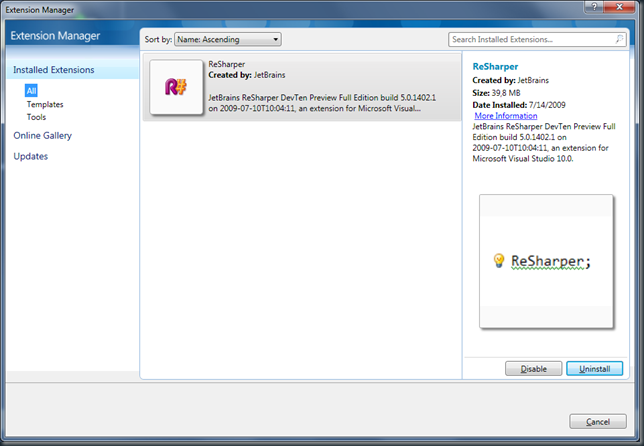Screen dimensions: 644x446
Task: Click the ReSharper name in the list
Action: click(x=227, y=64)
